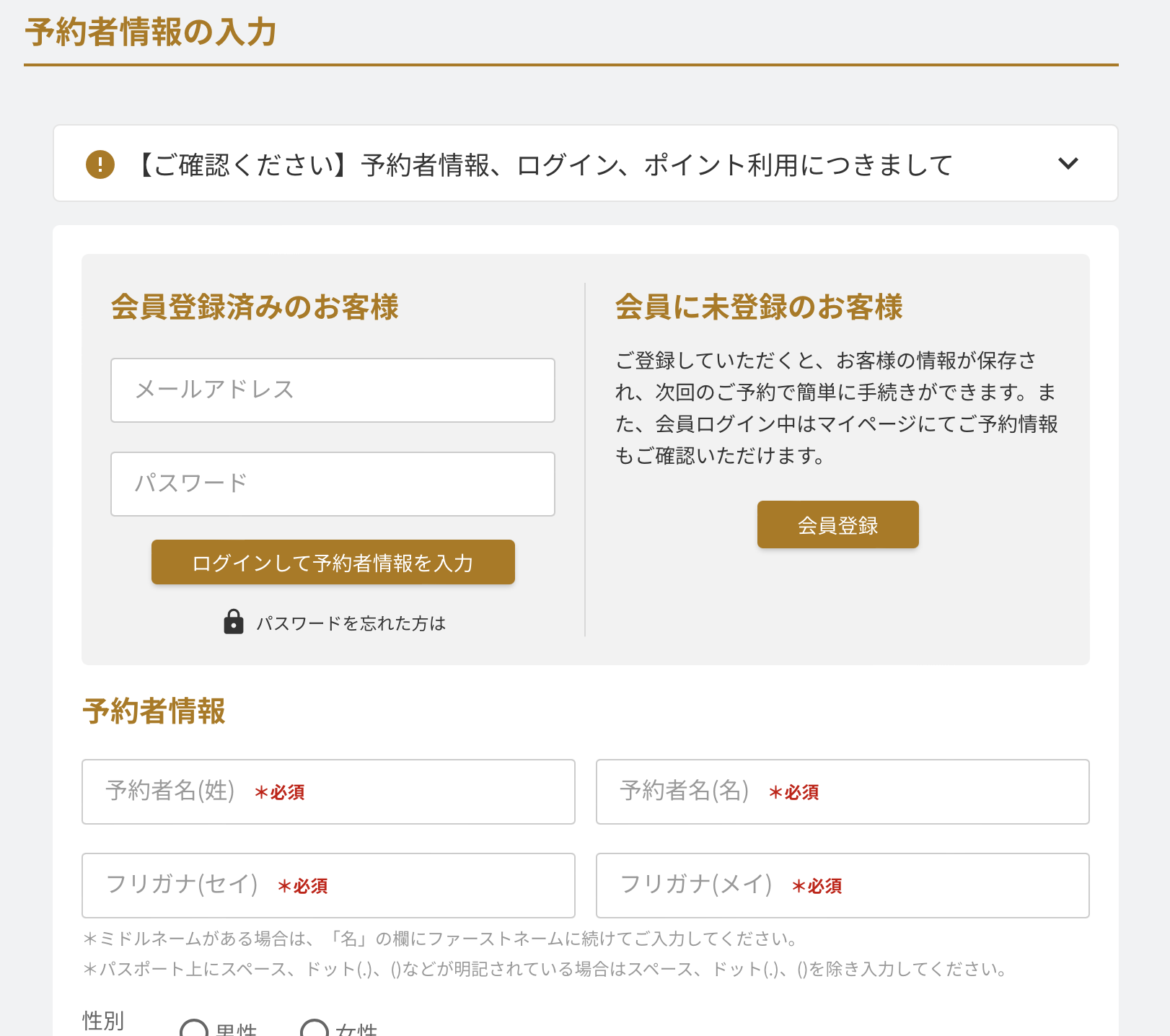Click the exclamation warning icon in the notice banner
This screenshot has height=1036, width=1170.
coord(100,164)
